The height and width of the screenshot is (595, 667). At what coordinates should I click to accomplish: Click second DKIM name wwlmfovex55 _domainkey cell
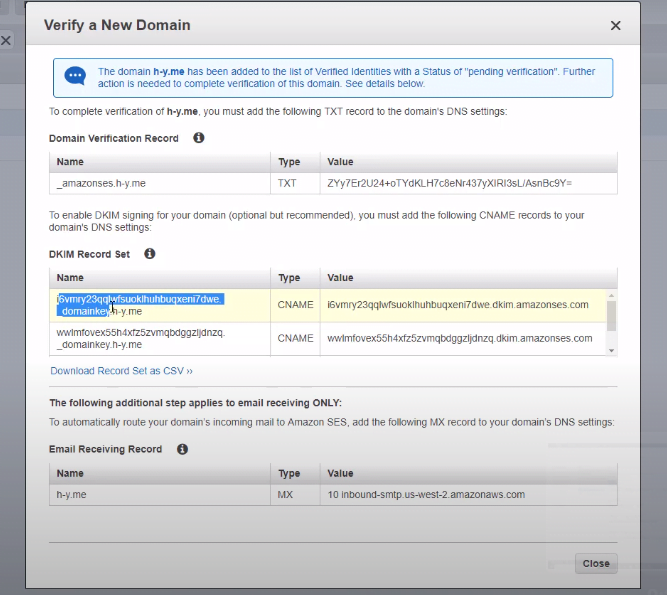tap(140, 338)
